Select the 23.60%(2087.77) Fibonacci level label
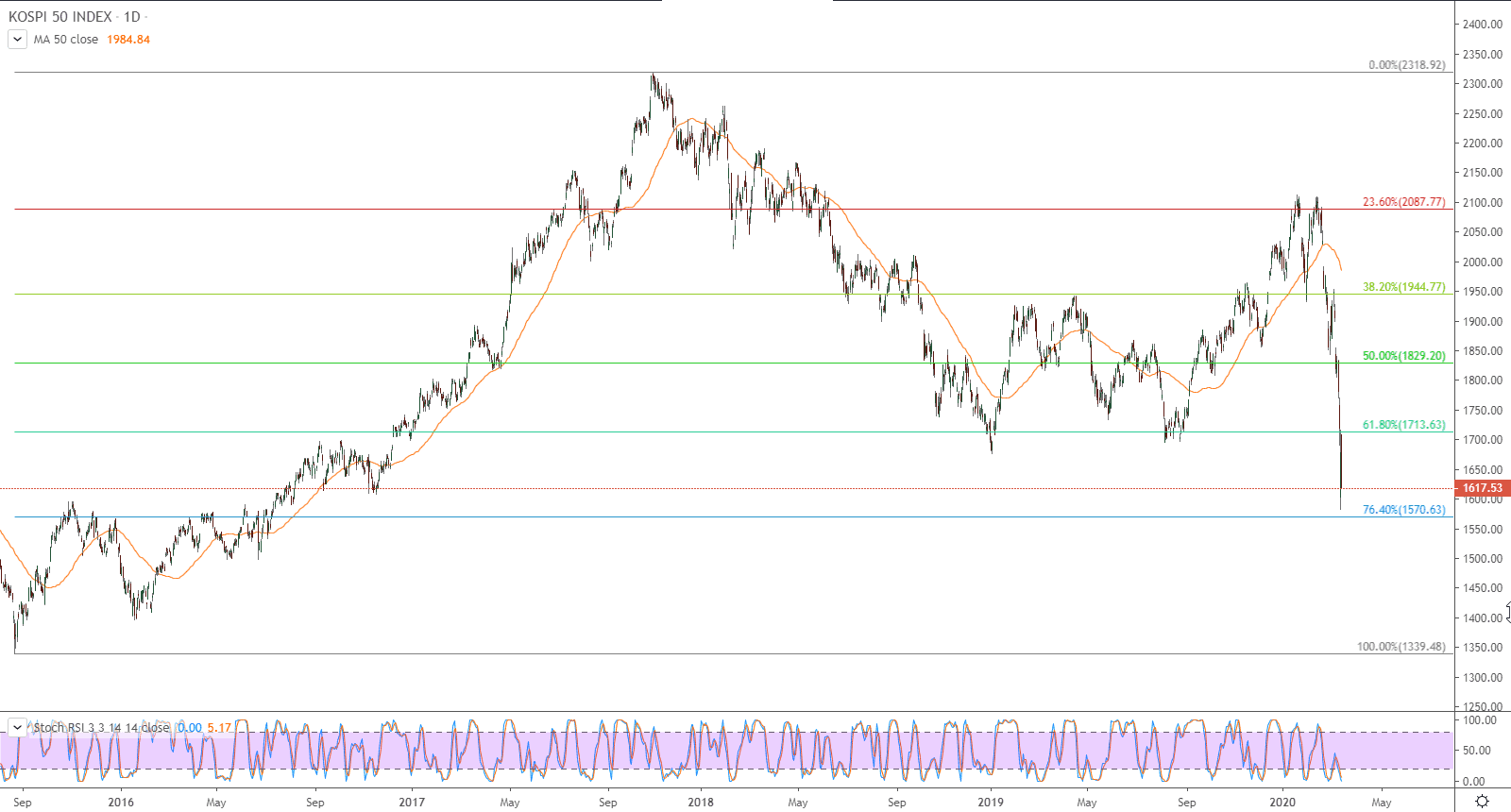Screen dimensions: 1511x812 coord(1403,202)
